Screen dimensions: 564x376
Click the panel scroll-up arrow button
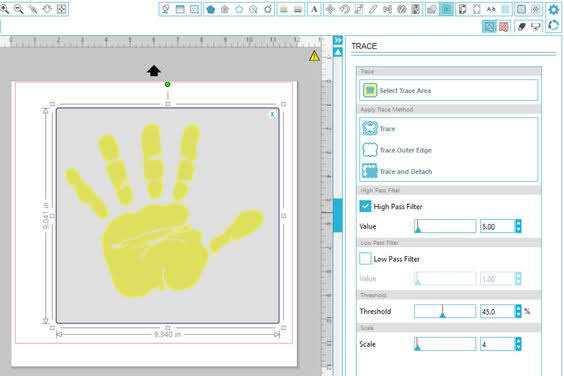pos(338,53)
